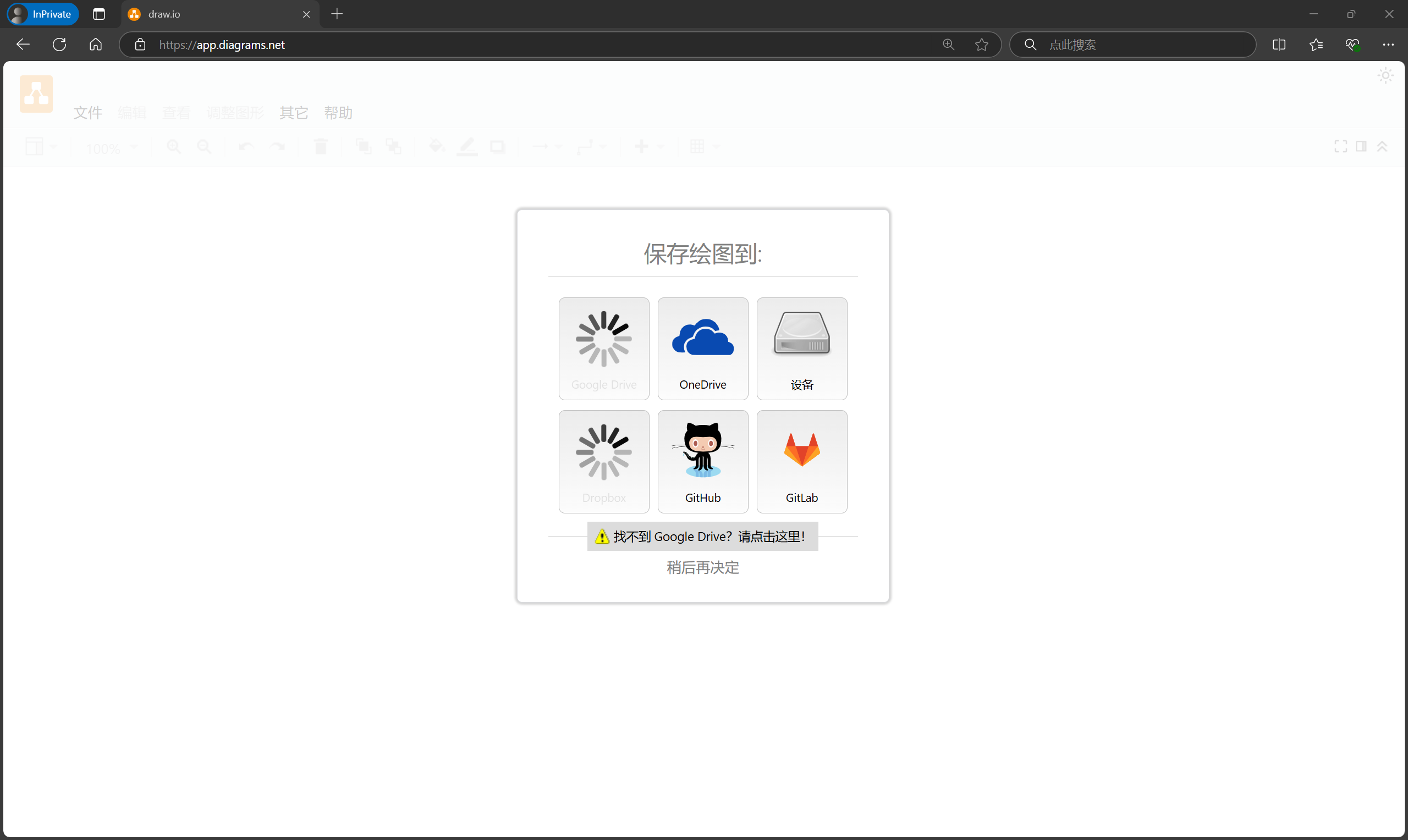Toggle the format panel icon
Image resolution: width=1408 pixels, height=840 pixels.
pos(1361,147)
